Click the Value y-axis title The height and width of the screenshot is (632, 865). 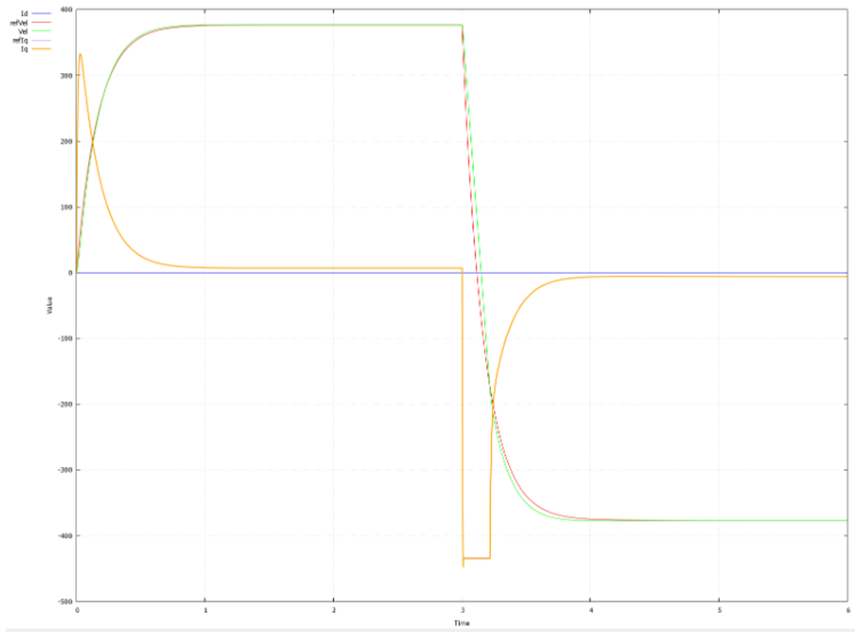click(x=49, y=306)
